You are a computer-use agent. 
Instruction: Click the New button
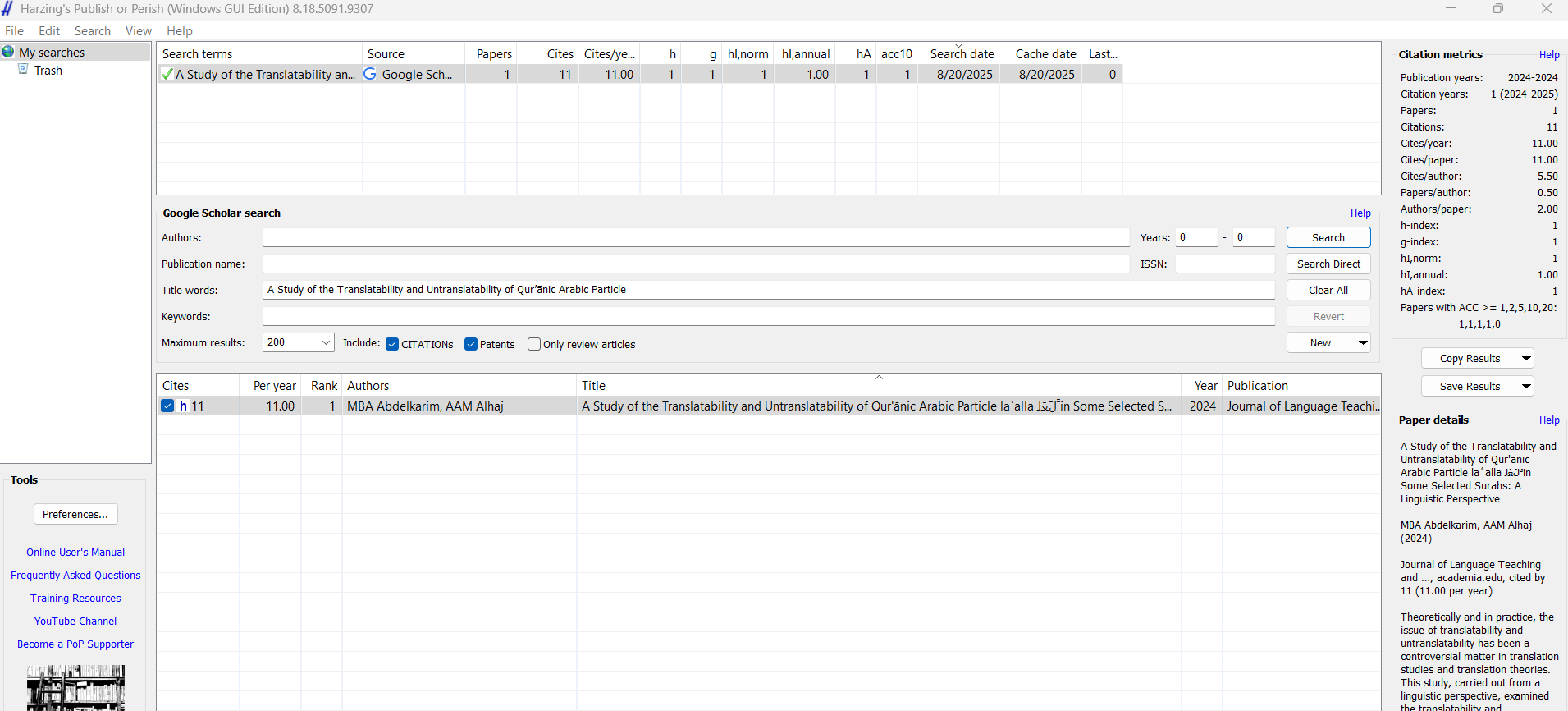tap(1320, 342)
